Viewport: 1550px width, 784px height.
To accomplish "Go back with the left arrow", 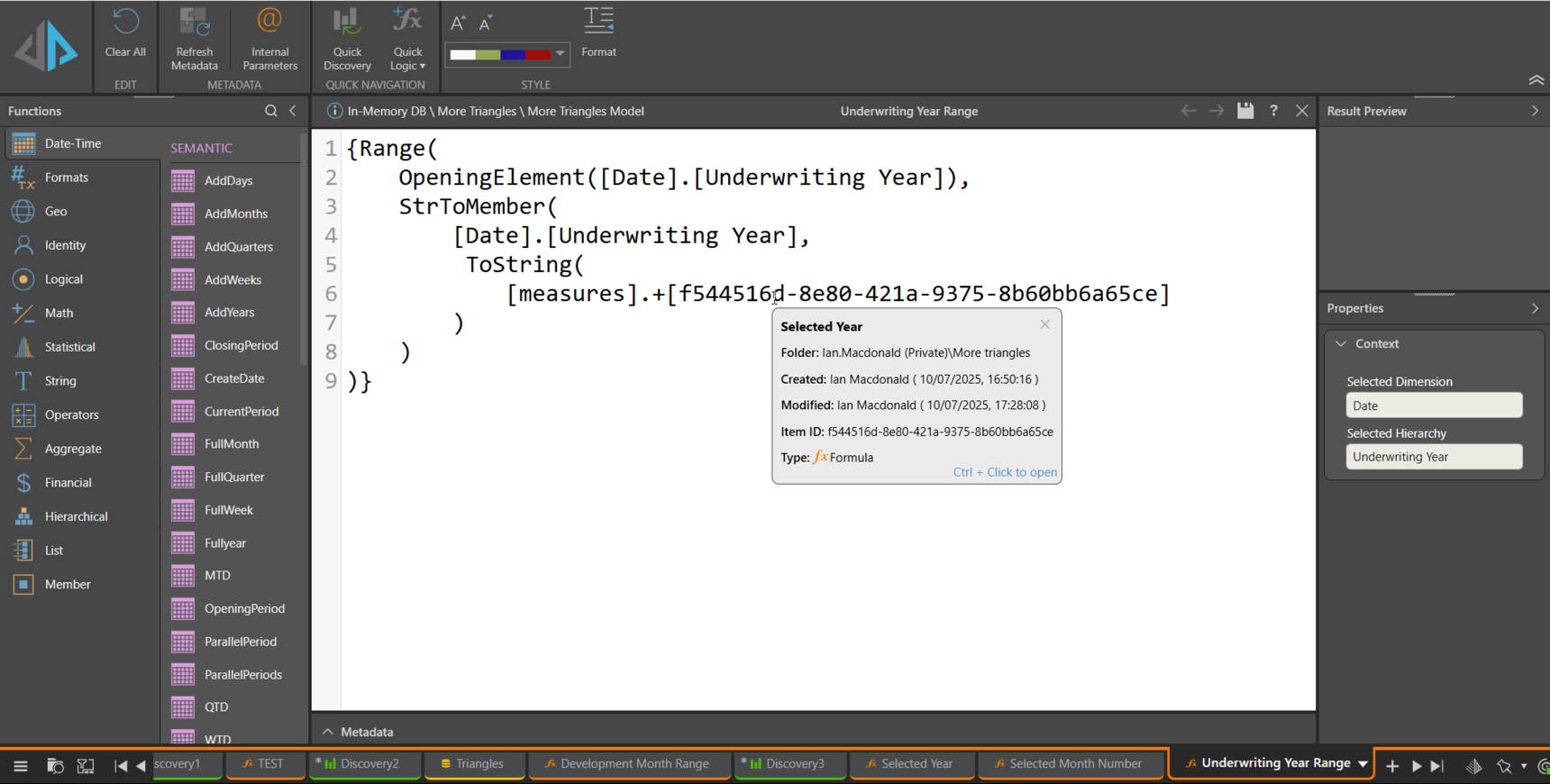I will click(x=1189, y=111).
